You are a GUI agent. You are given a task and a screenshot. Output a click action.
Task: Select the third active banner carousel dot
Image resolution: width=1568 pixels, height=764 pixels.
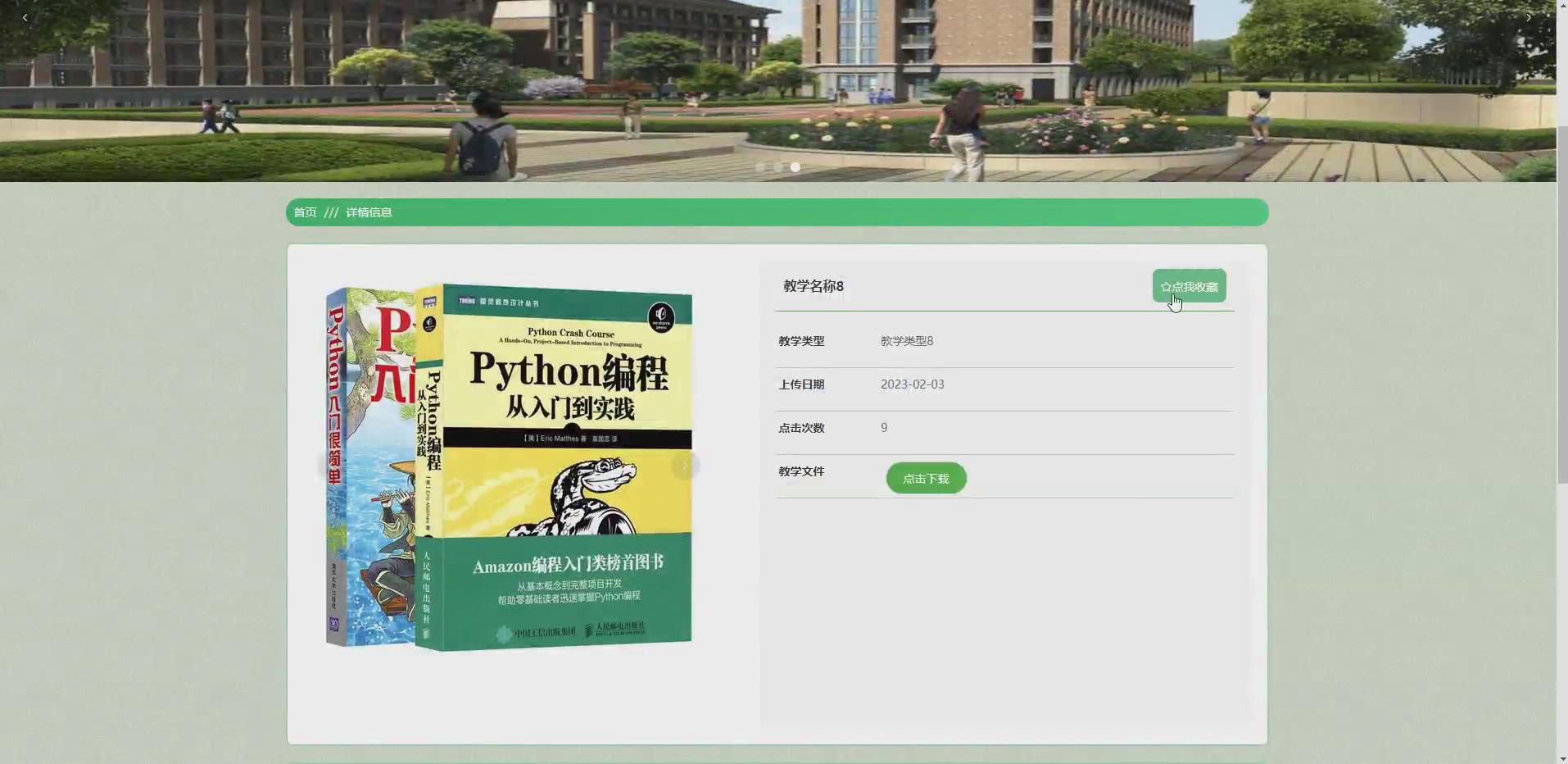(795, 167)
